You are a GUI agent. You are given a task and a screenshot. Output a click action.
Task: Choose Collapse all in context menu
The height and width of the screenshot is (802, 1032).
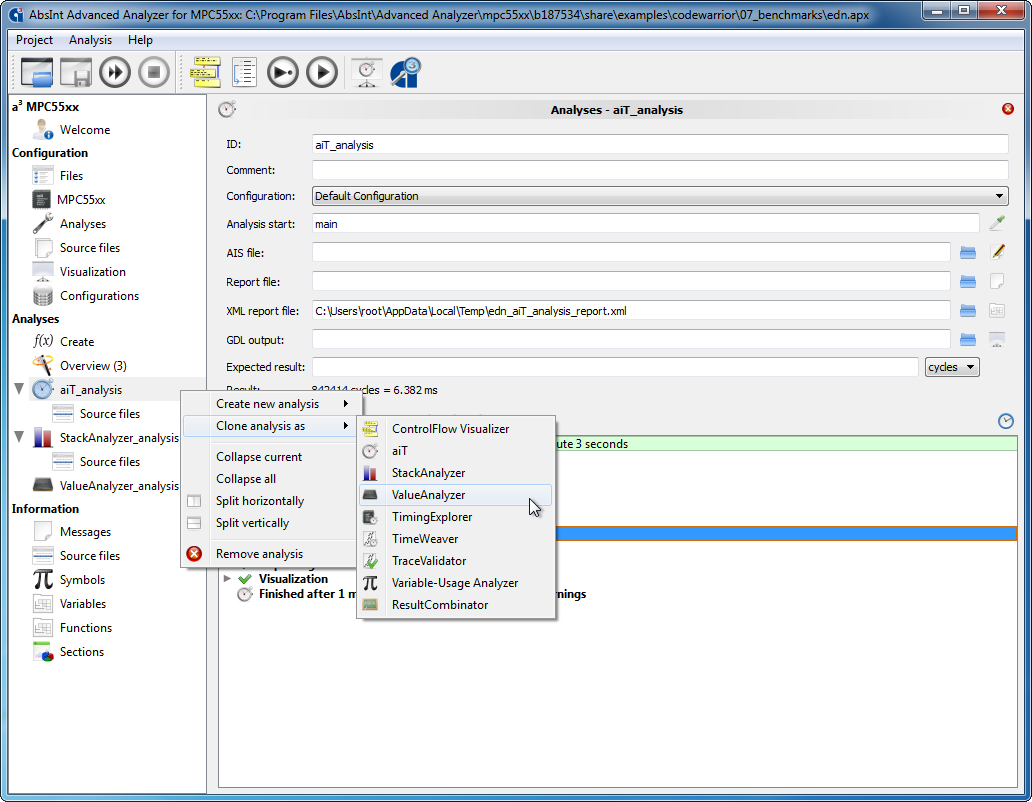pyautogui.click(x=245, y=479)
